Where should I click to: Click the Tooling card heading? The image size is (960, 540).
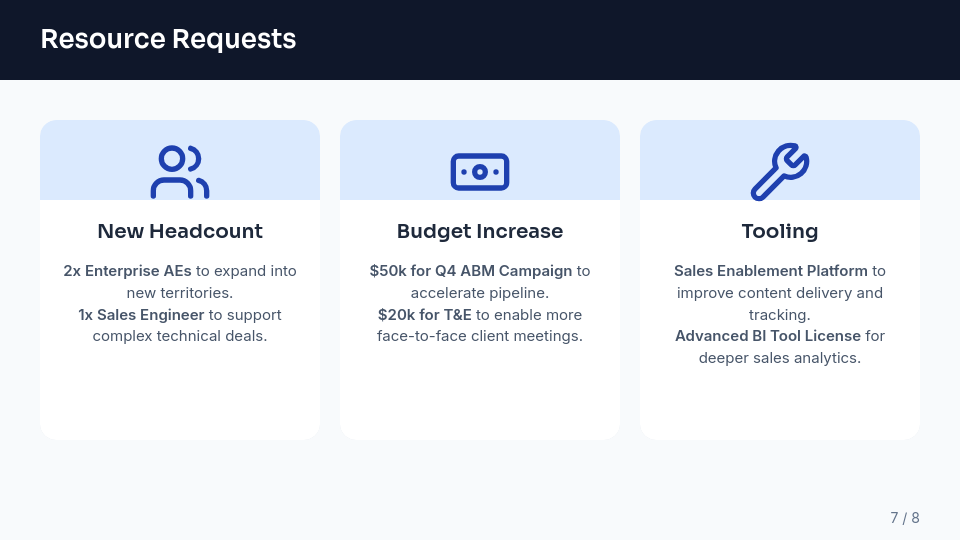pyautogui.click(x=780, y=231)
